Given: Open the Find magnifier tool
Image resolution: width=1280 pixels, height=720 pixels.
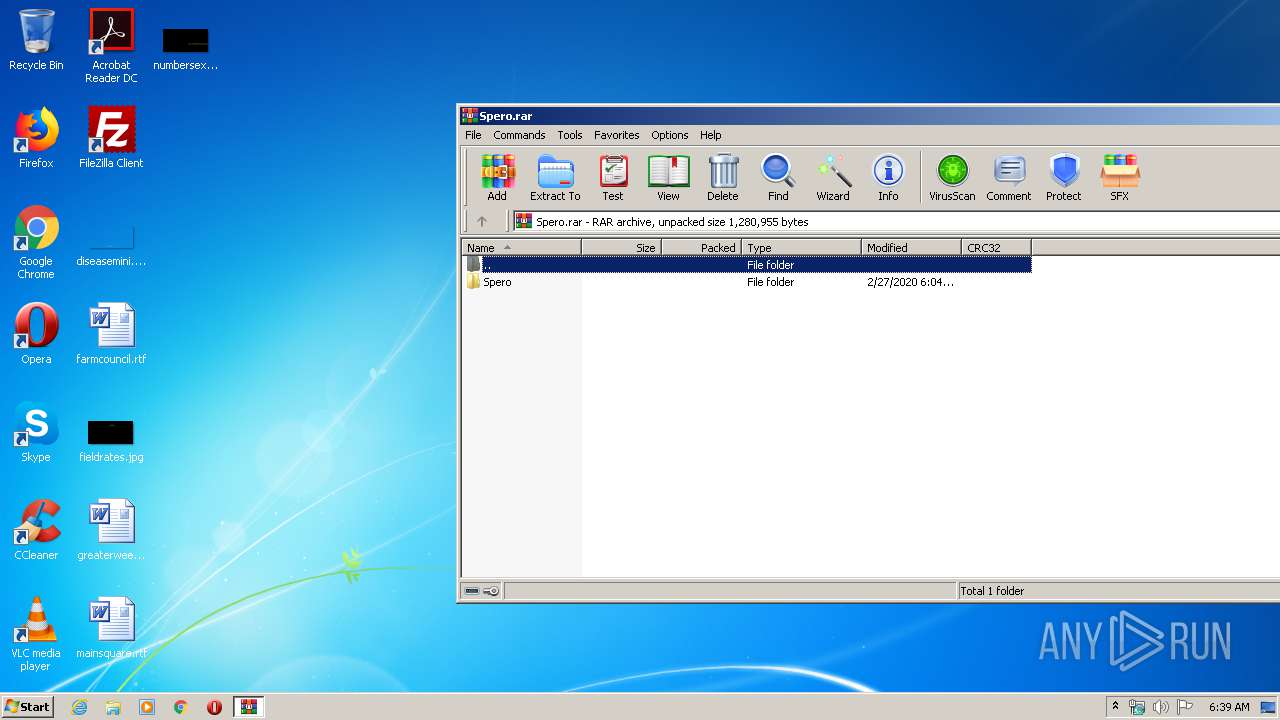Looking at the screenshot, I should point(778,177).
